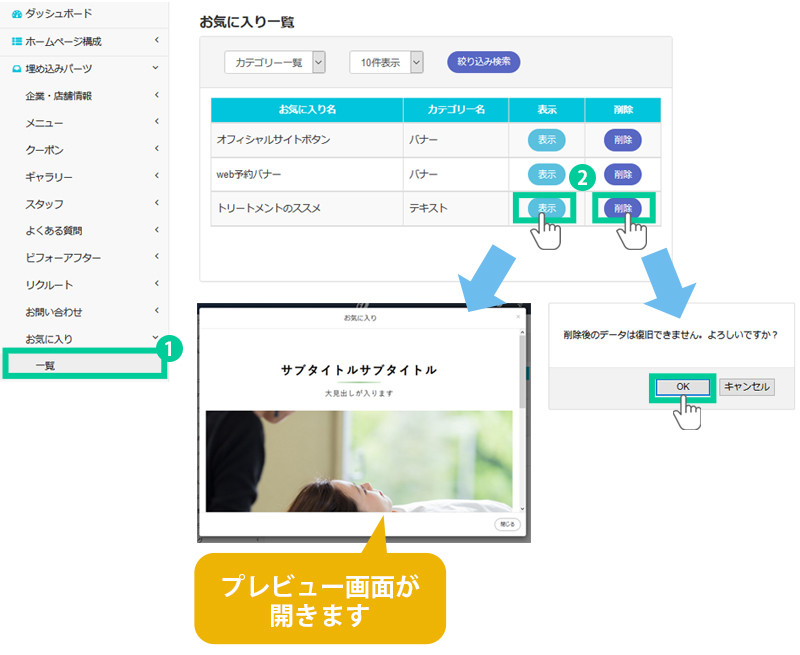The image size is (800, 655).
Task: Click the 閉じる button in preview
Action: (507, 524)
